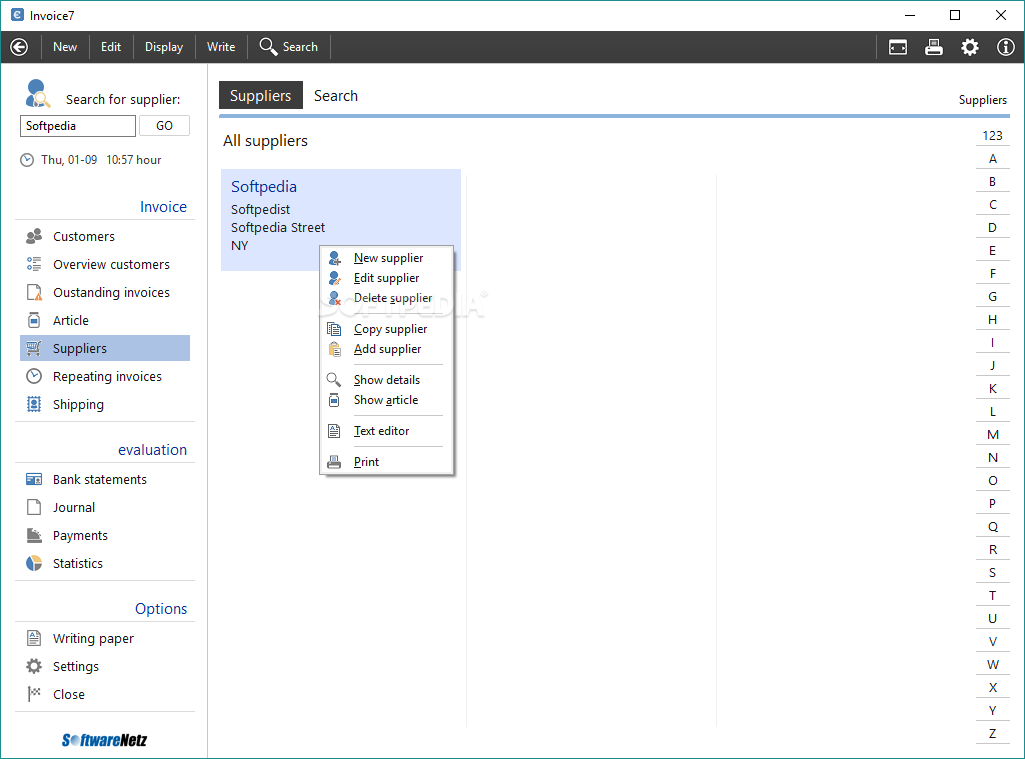This screenshot has width=1025, height=759.
Task: Click the supplier search input field
Action: (x=78, y=126)
